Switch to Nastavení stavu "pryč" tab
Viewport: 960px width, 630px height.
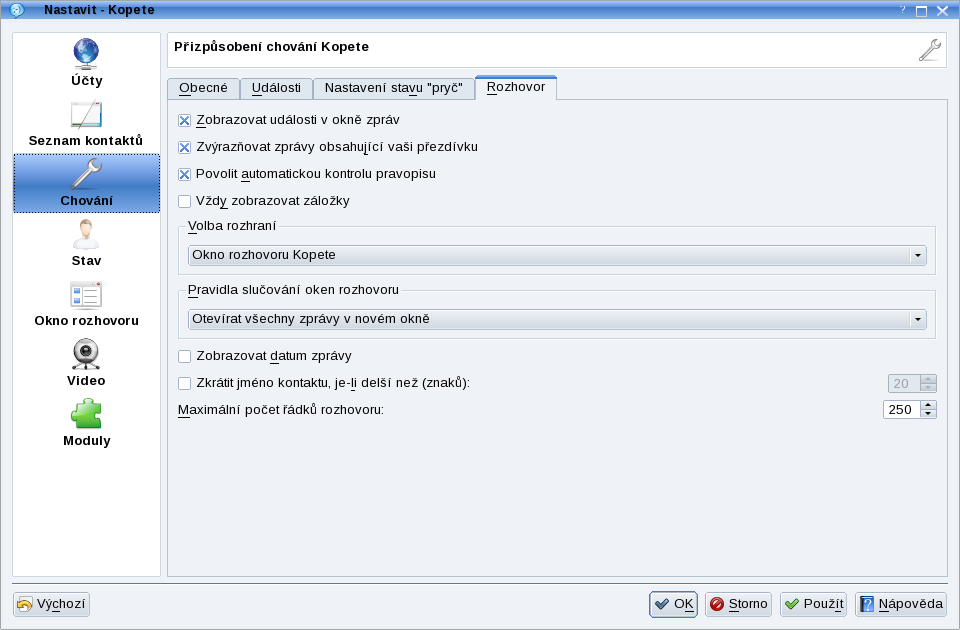coord(394,88)
